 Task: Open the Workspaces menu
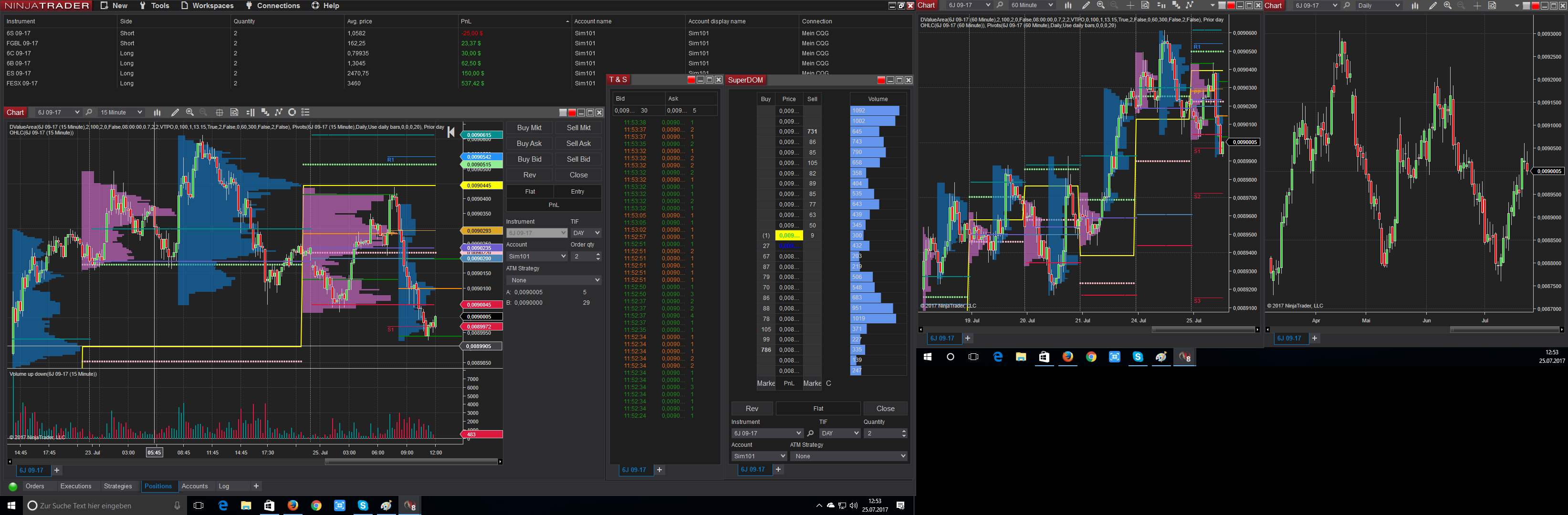click(207, 5)
